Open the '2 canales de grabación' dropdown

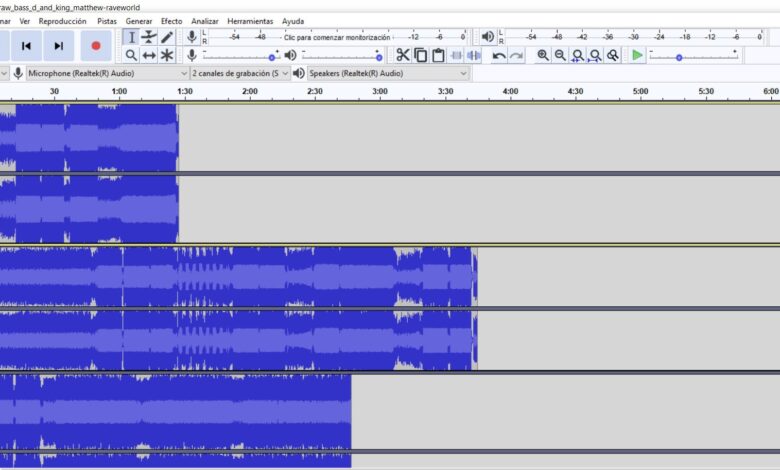pyautogui.click(x=240, y=74)
